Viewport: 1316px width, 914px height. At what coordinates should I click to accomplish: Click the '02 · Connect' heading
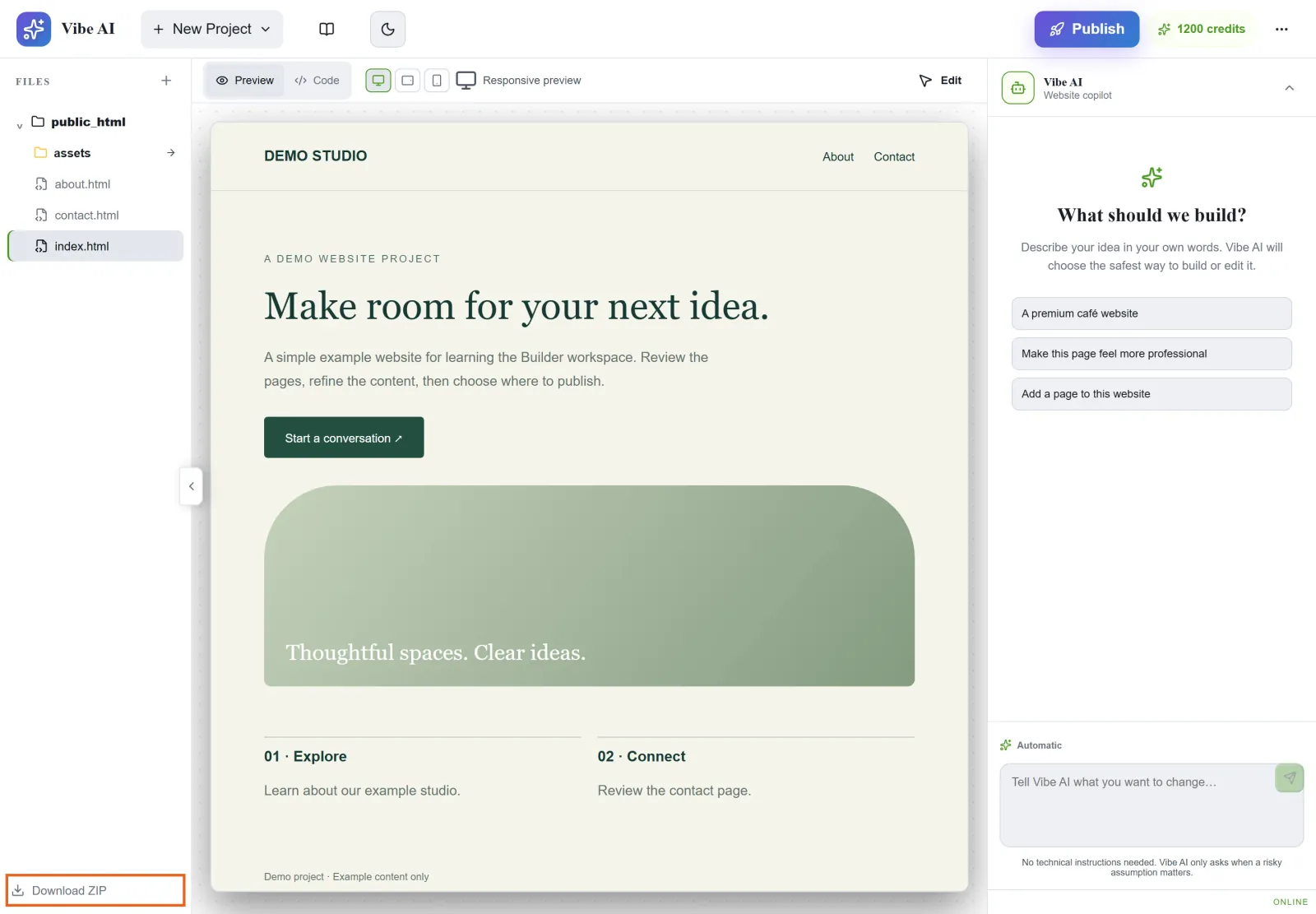point(642,757)
